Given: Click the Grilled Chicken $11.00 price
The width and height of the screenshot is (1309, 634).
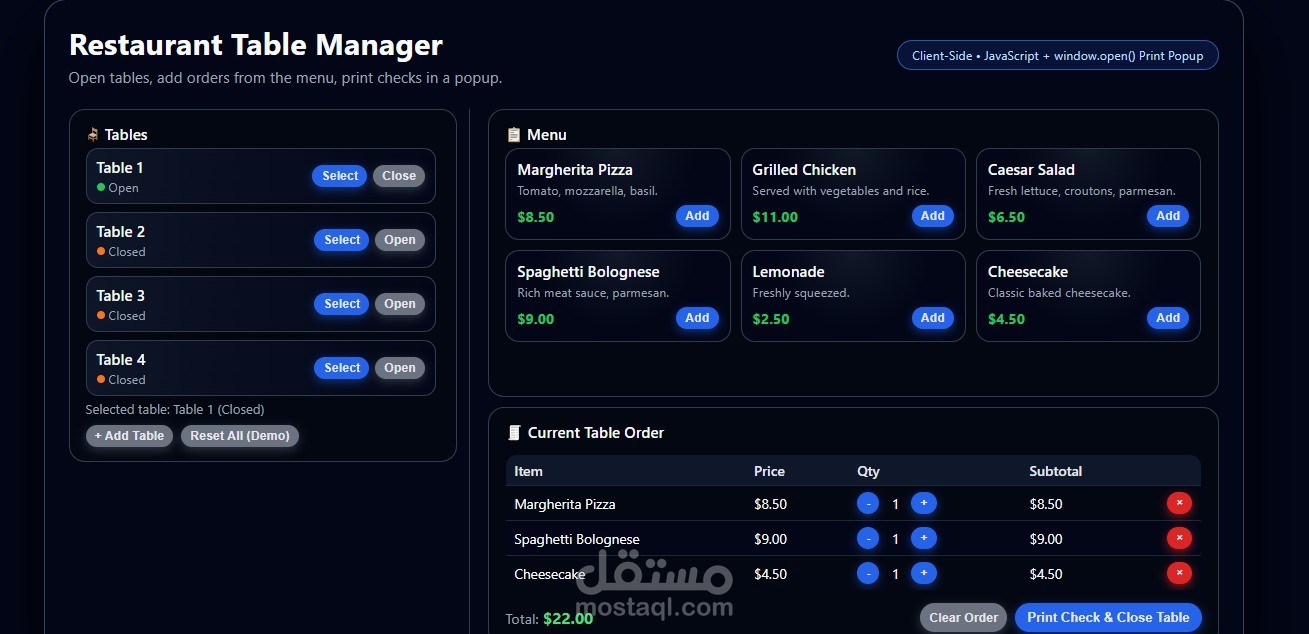Looking at the screenshot, I should tap(775, 217).
